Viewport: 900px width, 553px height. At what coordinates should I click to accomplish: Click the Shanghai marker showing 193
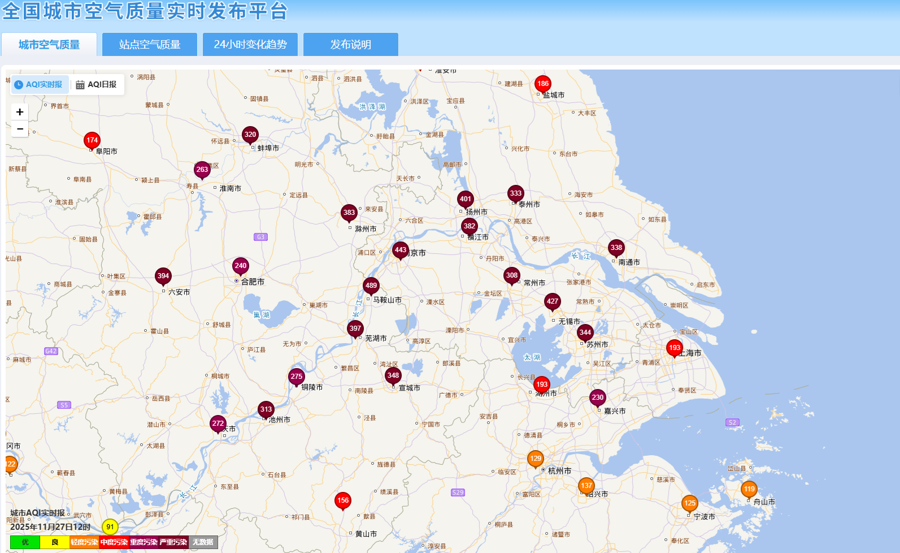tap(674, 348)
